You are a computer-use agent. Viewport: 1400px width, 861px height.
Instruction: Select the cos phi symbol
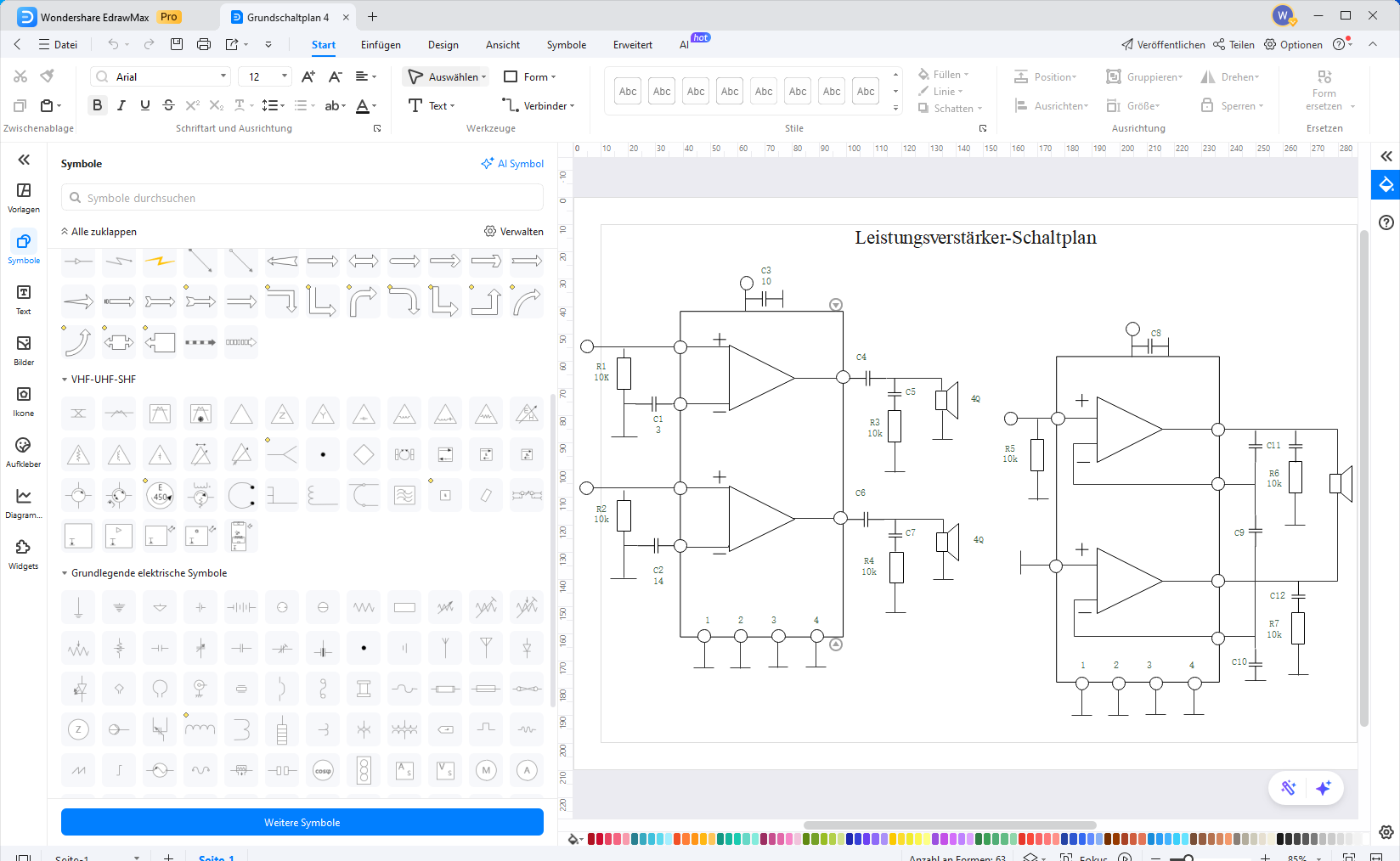[x=323, y=770]
